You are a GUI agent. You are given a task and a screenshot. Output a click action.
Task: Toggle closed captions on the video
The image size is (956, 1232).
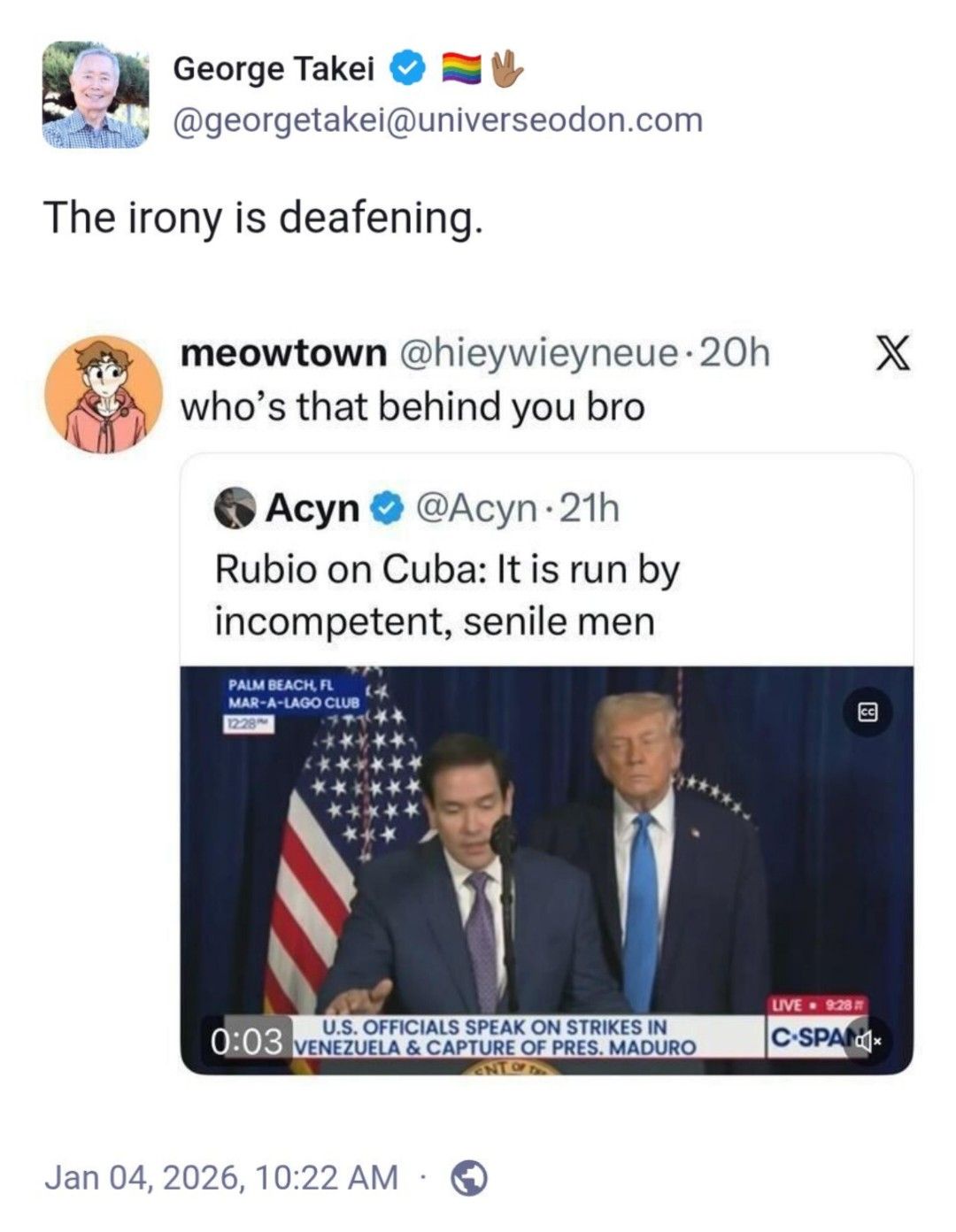coord(867,712)
